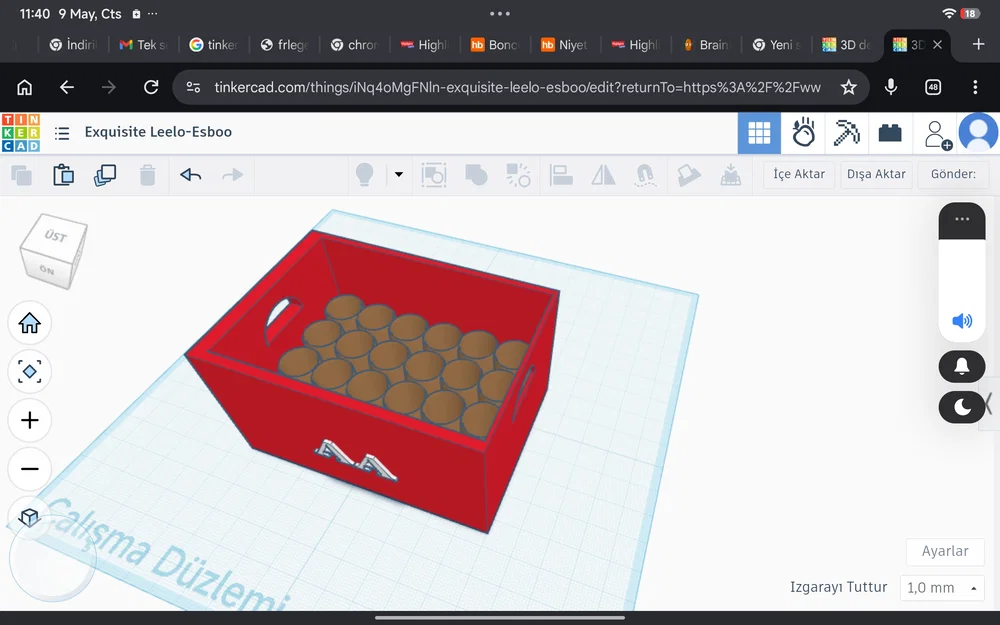1000x625 pixels.
Task: Open the browser three-dot menu
Action: (975, 87)
